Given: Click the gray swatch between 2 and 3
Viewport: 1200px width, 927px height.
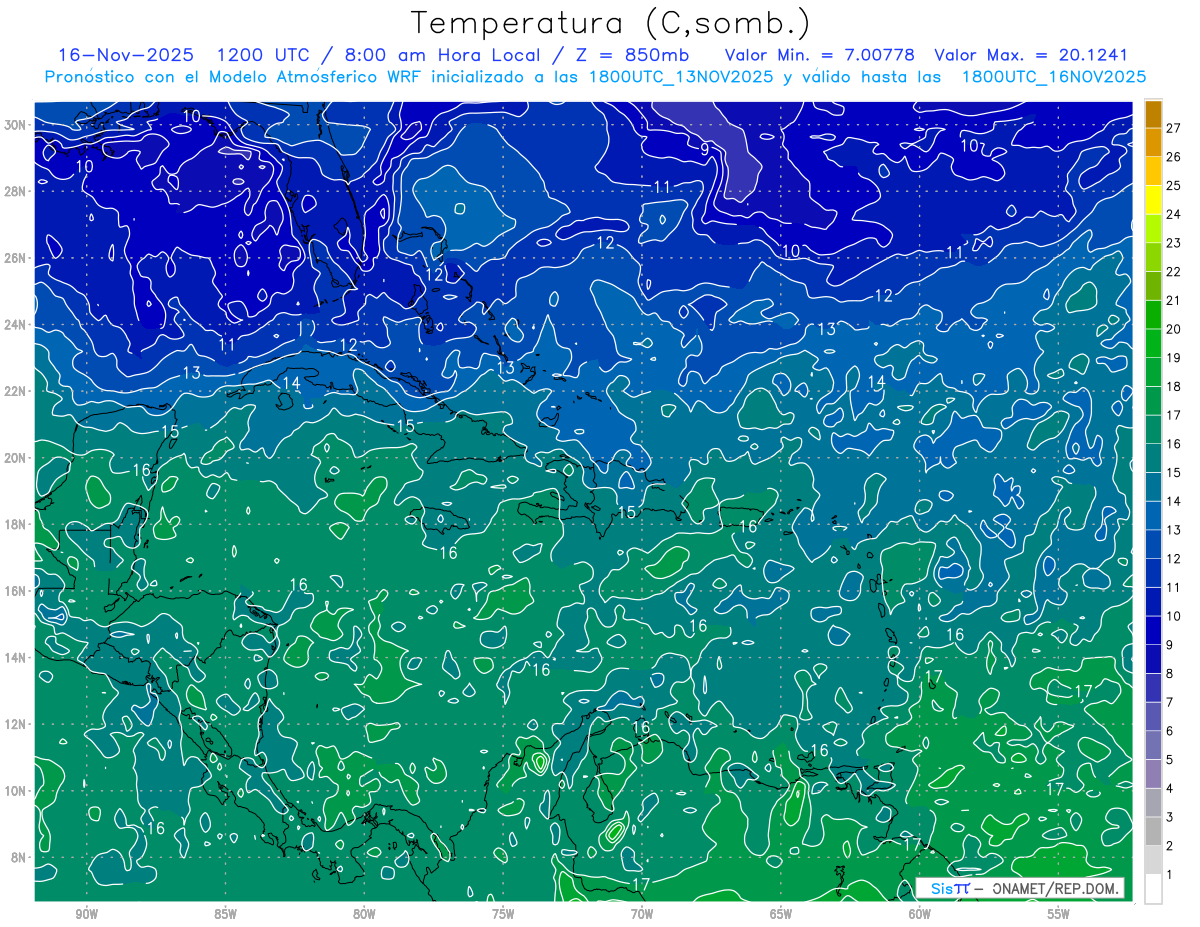Looking at the screenshot, I should (1153, 831).
